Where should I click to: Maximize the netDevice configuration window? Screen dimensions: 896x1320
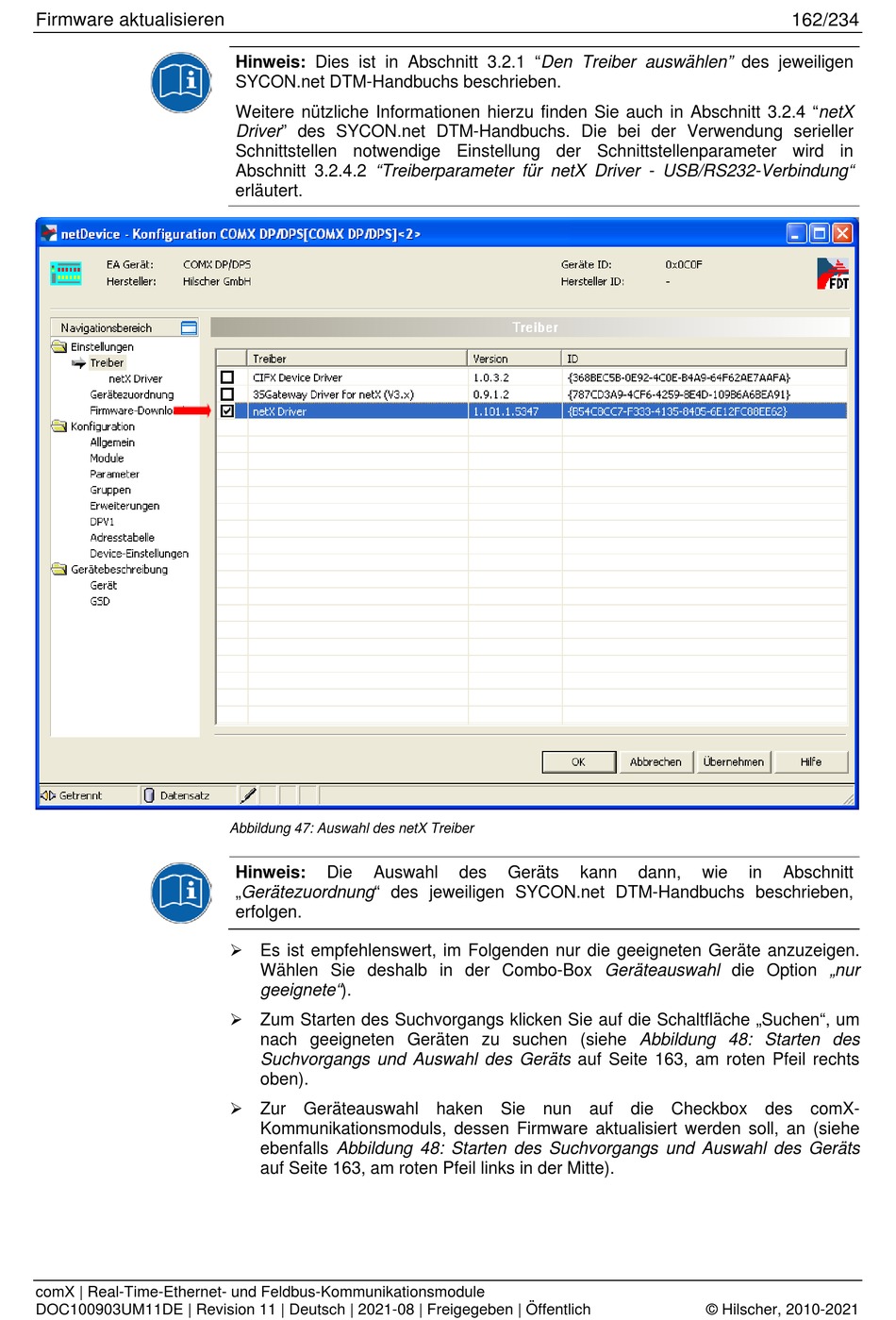[x=820, y=233]
